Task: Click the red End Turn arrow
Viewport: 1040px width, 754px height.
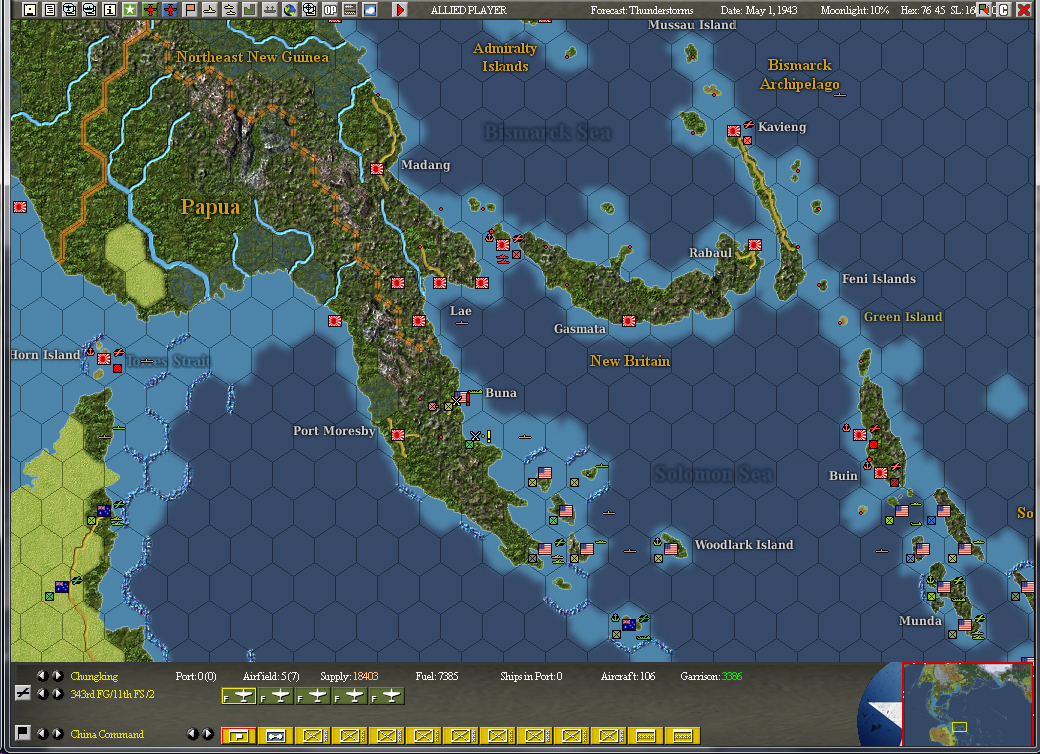Action: click(399, 10)
